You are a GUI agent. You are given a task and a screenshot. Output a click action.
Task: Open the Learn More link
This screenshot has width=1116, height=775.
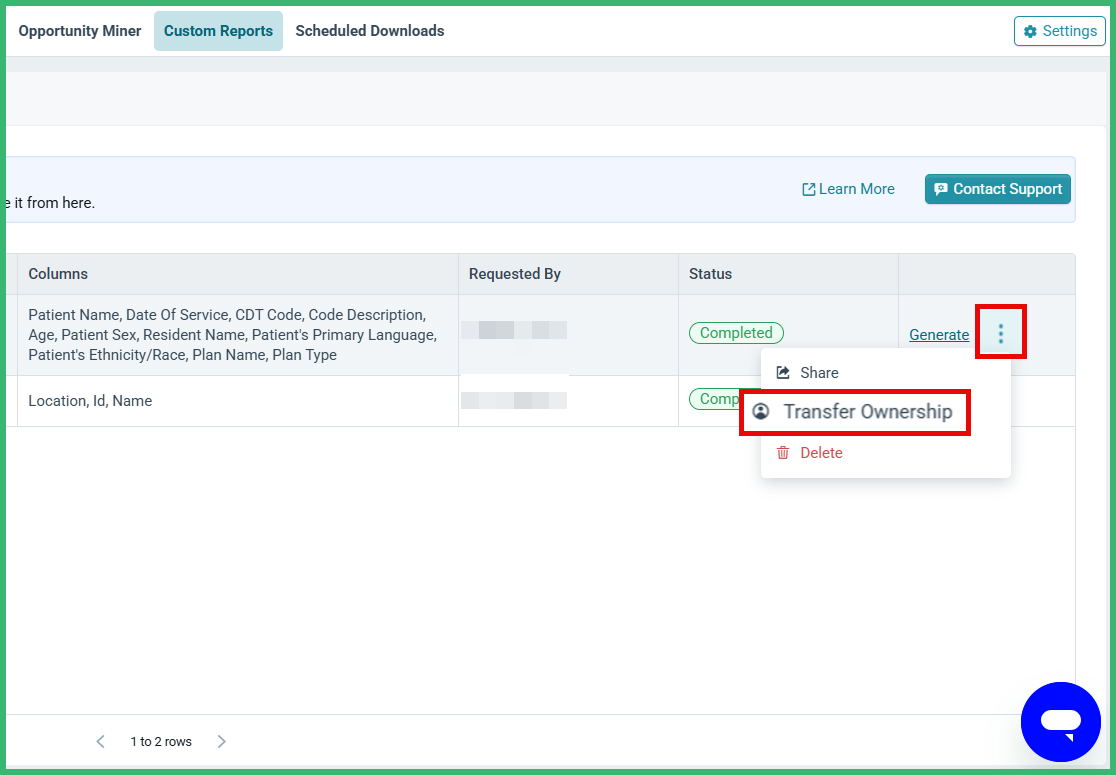(855, 188)
